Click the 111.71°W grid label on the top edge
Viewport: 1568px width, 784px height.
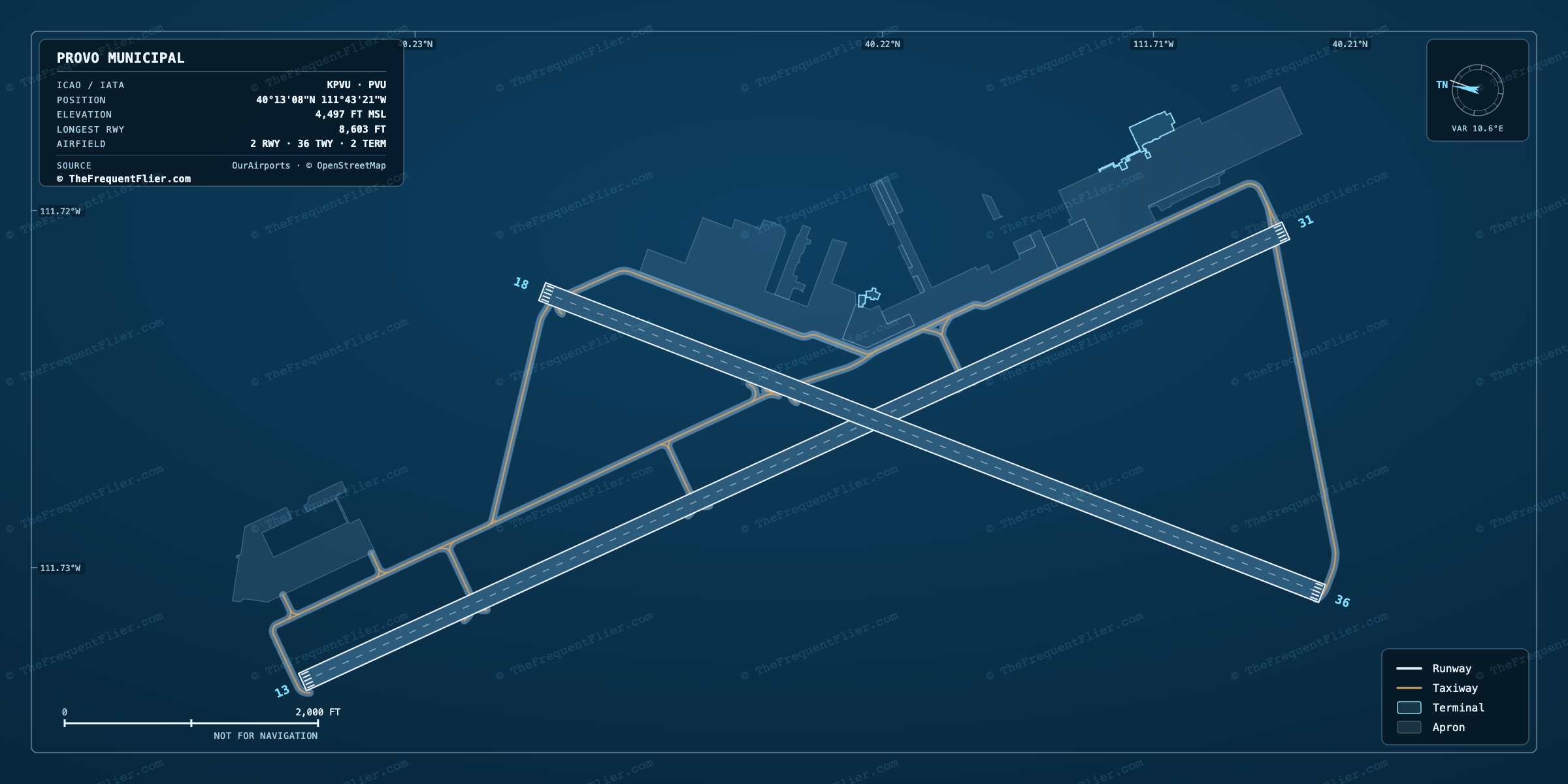tap(1153, 44)
